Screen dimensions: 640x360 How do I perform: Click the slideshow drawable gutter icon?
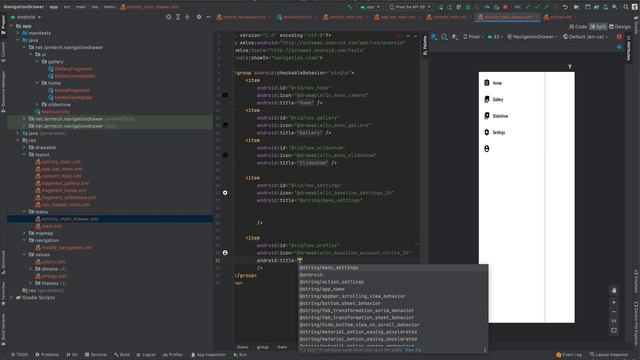(225, 155)
